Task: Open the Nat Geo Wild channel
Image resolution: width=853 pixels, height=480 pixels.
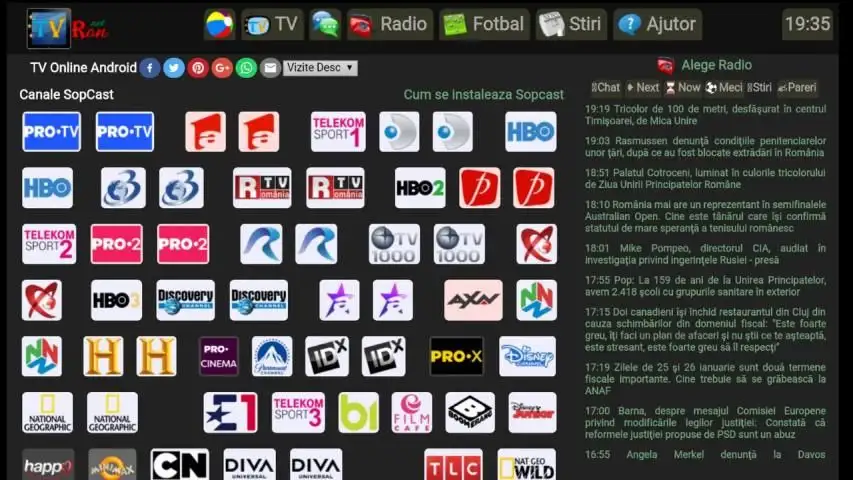Action: [527, 465]
